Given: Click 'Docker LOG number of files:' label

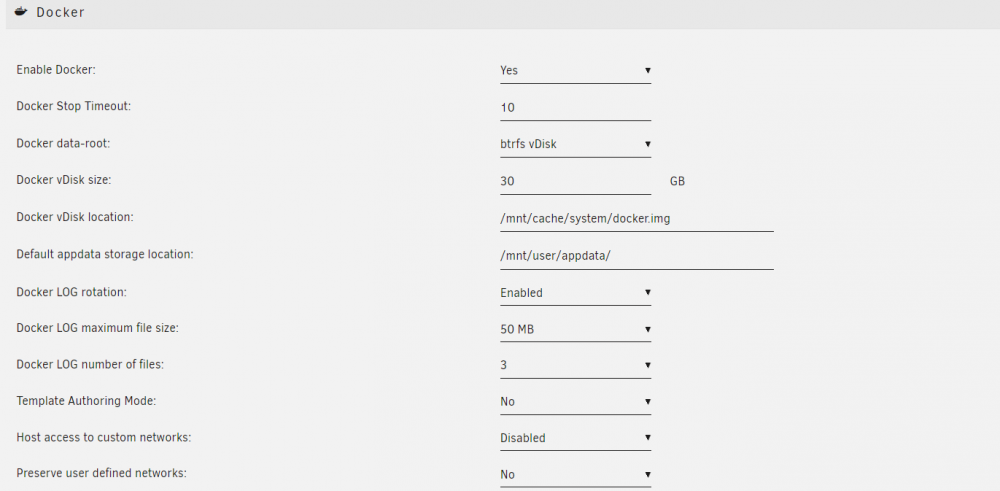Looking at the screenshot, I should pos(90,365).
